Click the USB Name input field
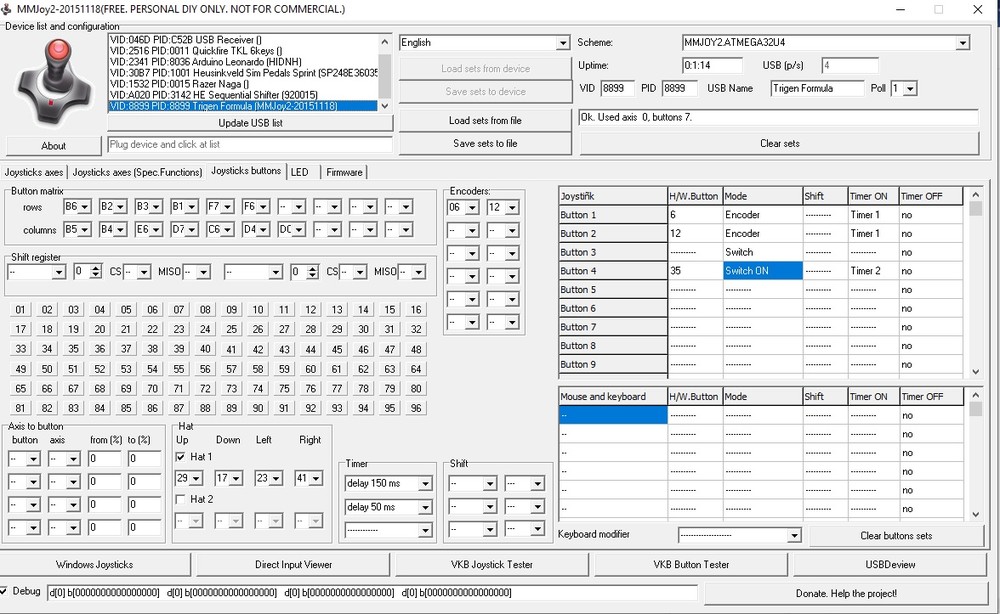The image size is (1000, 614). pos(817,88)
